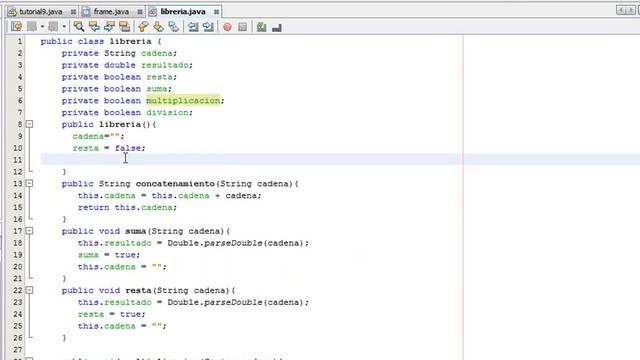
Task: Click line number 6 in the gutter
Action: click(20, 100)
